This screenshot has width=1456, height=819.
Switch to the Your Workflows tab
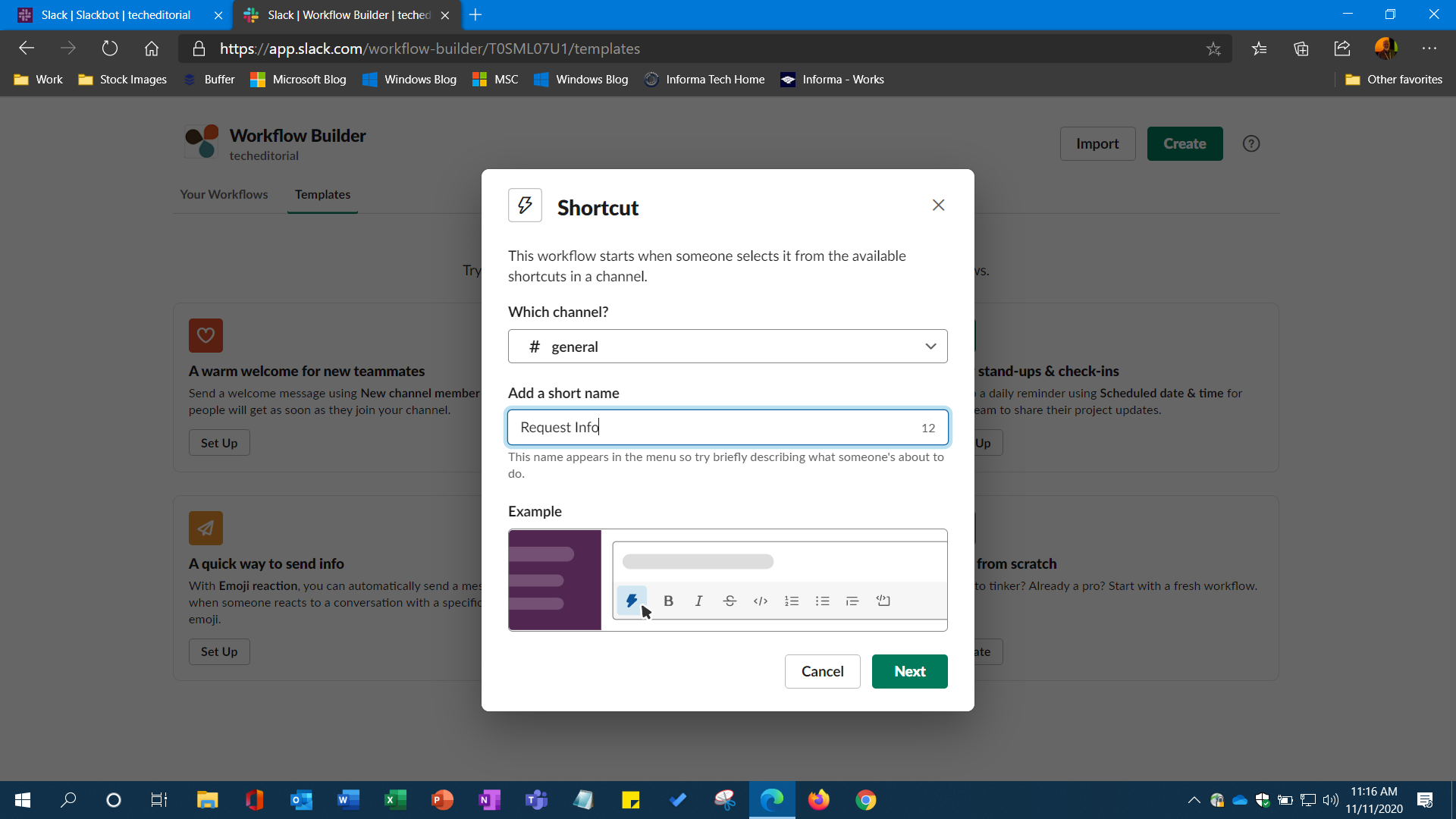(224, 195)
